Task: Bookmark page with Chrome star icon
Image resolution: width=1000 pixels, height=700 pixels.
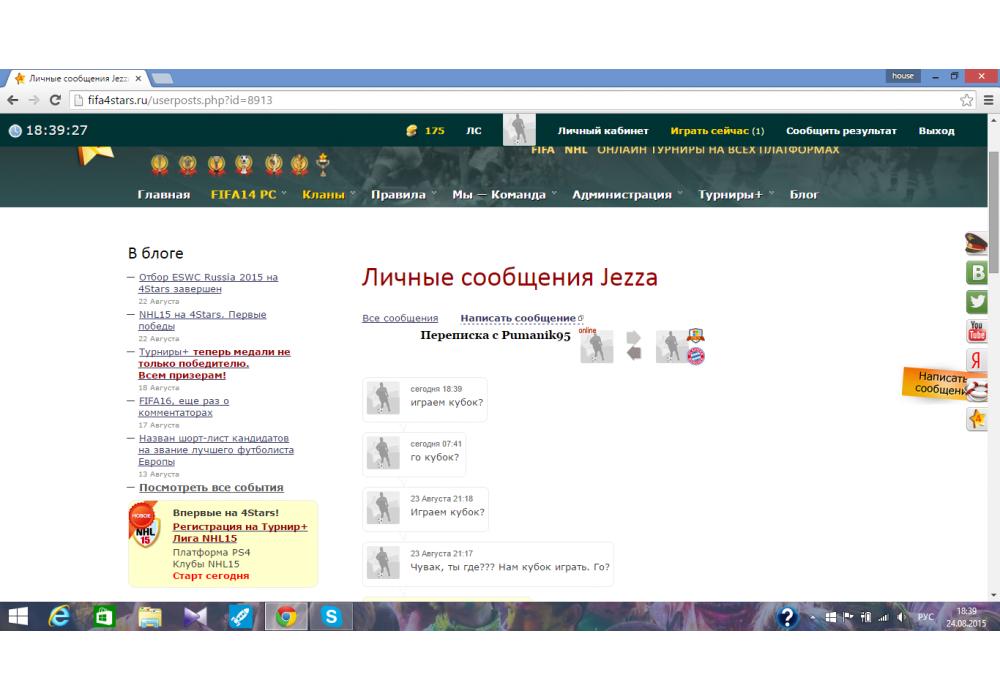Action: 966,100
